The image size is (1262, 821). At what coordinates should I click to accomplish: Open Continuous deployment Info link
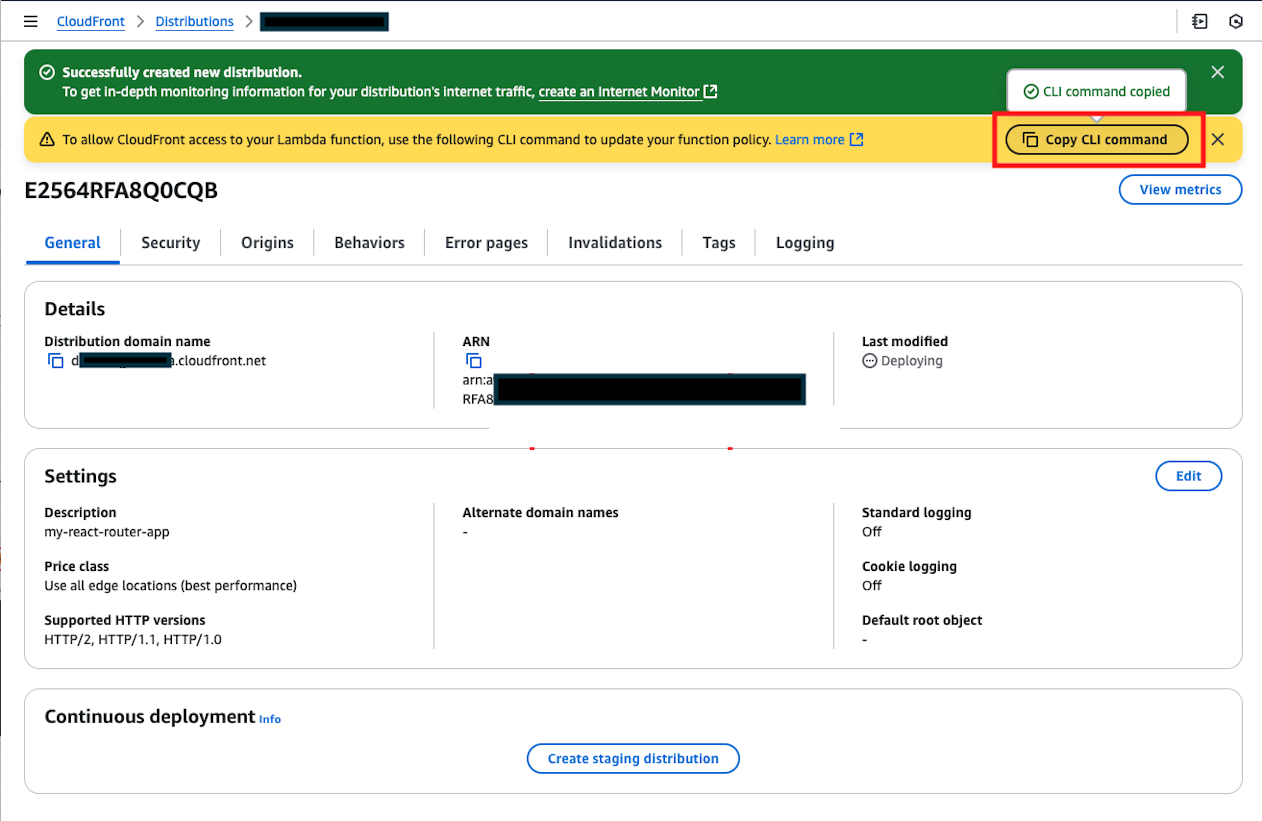pos(270,719)
